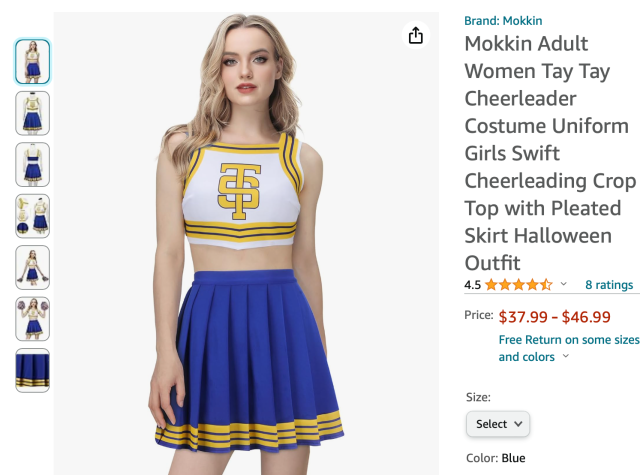The image size is (640, 475).
Task: Click the star rating icons
Action: coord(518,285)
